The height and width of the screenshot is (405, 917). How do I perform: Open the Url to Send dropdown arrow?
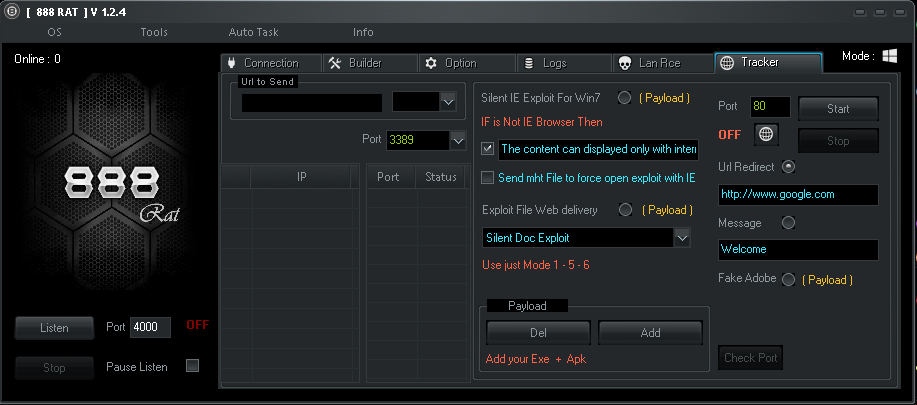[x=447, y=102]
